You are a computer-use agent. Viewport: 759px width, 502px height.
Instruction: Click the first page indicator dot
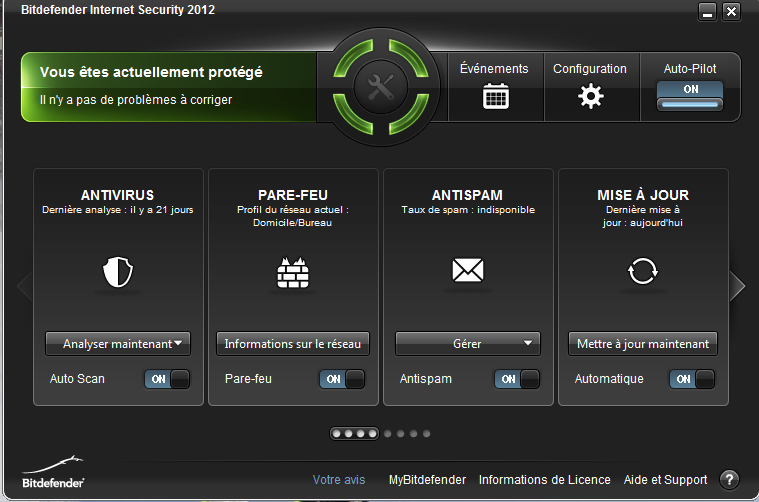337,434
